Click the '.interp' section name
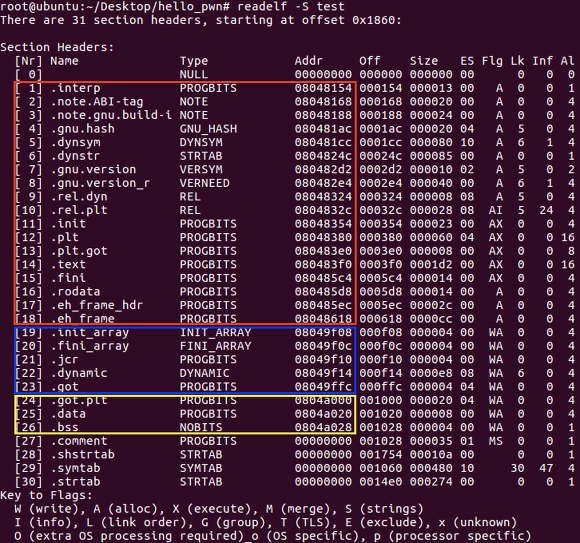Screen dimensions: 580x543 (x=75, y=88)
